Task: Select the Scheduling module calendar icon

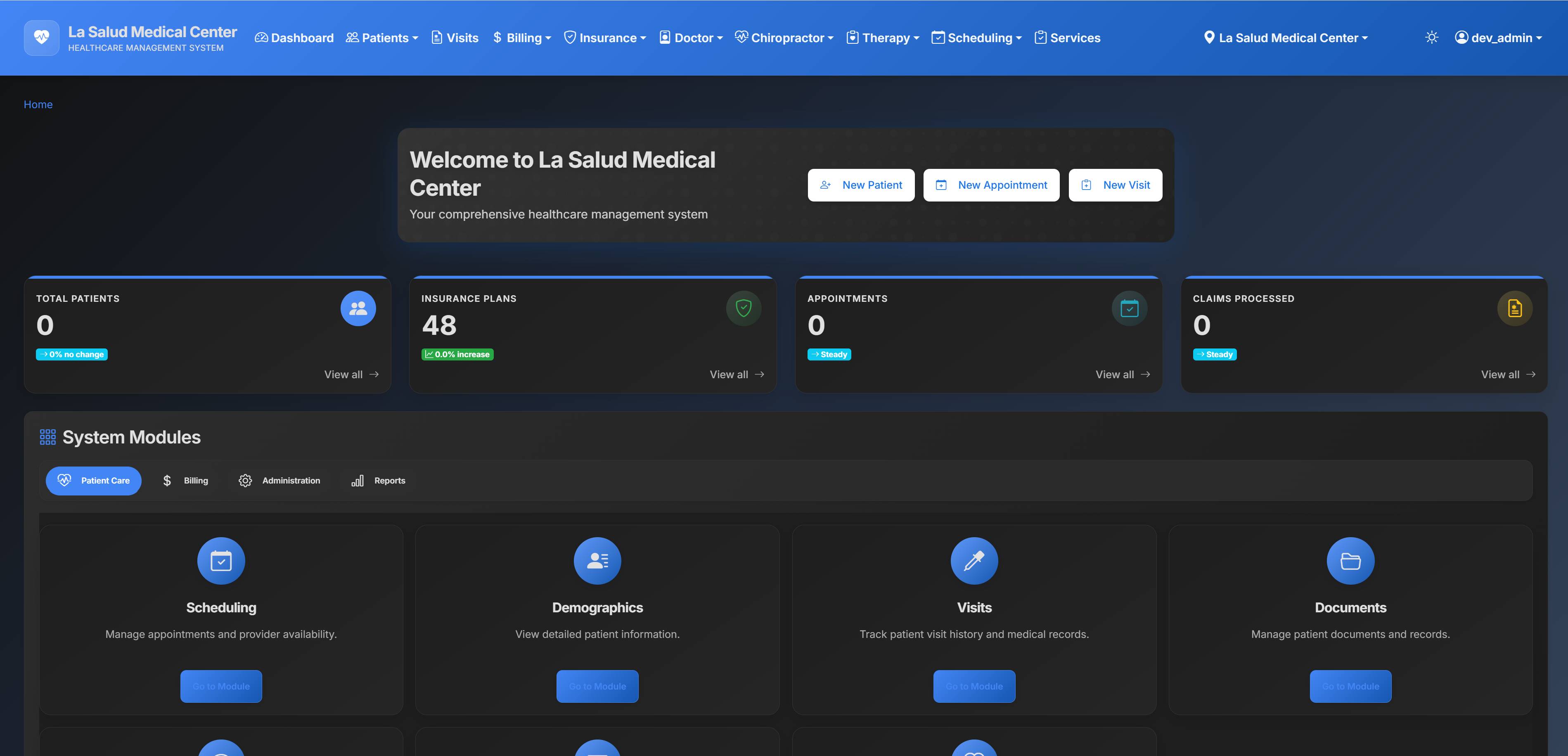Action: pyautogui.click(x=222, y=560)
